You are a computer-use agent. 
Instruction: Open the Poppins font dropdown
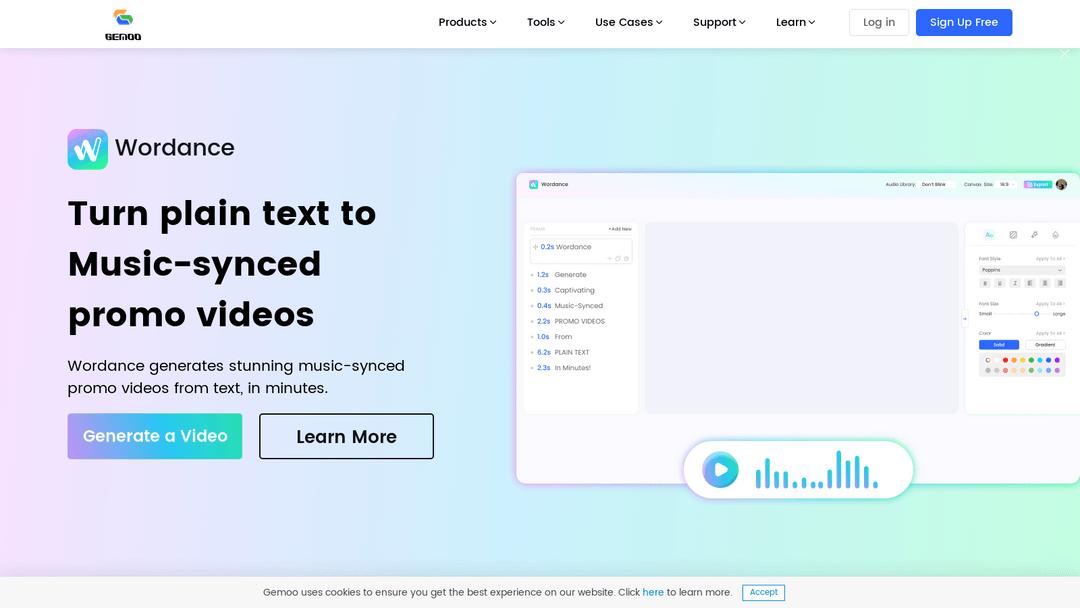[1022, 270]
